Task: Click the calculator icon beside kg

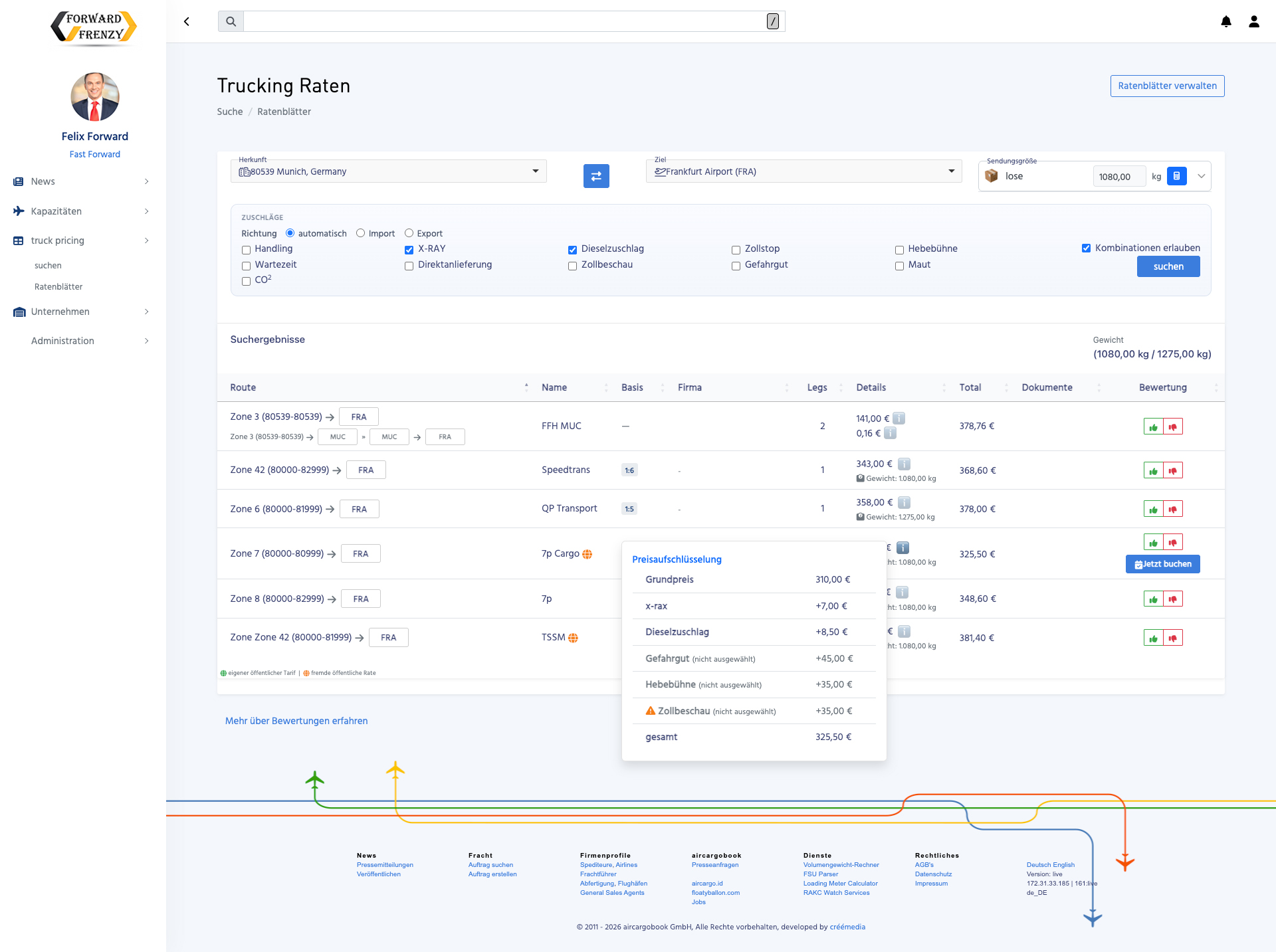Action: pos(1176,176)
